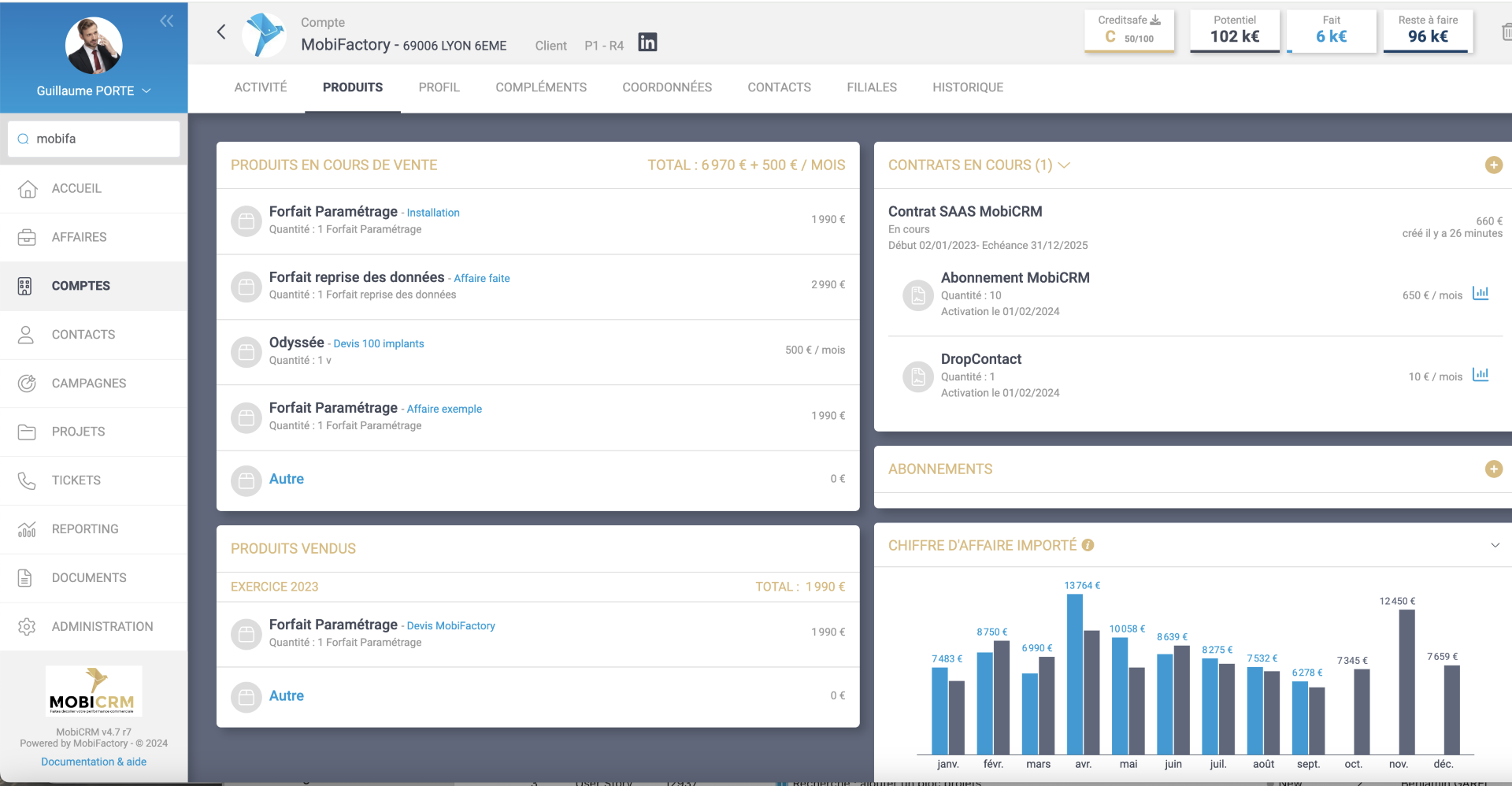
Task: Collapse the sidebar with double chevron
Action: [166, 21]
